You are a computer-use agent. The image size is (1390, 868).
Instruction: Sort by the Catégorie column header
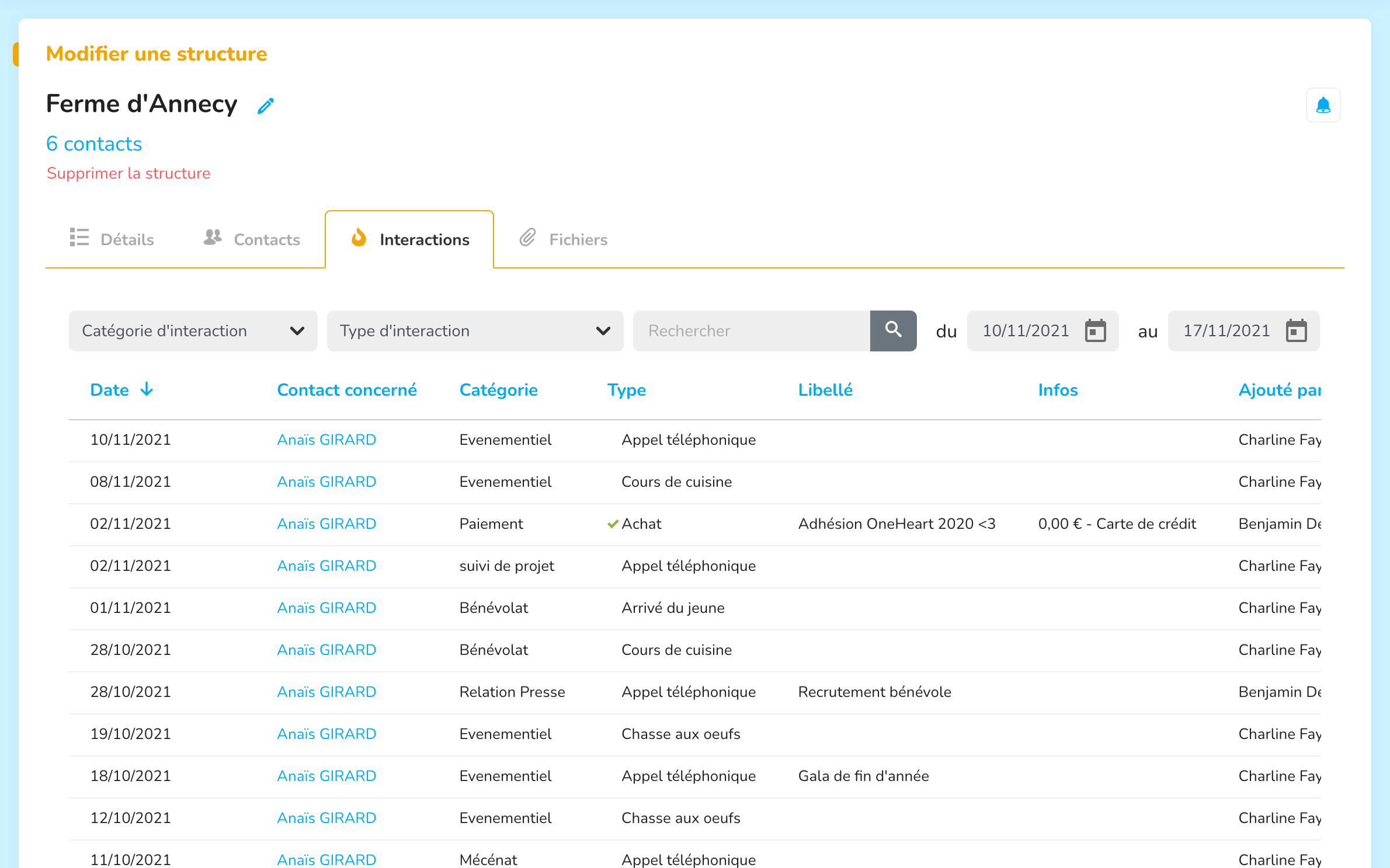pyautogui.click(x=498, y=390)
